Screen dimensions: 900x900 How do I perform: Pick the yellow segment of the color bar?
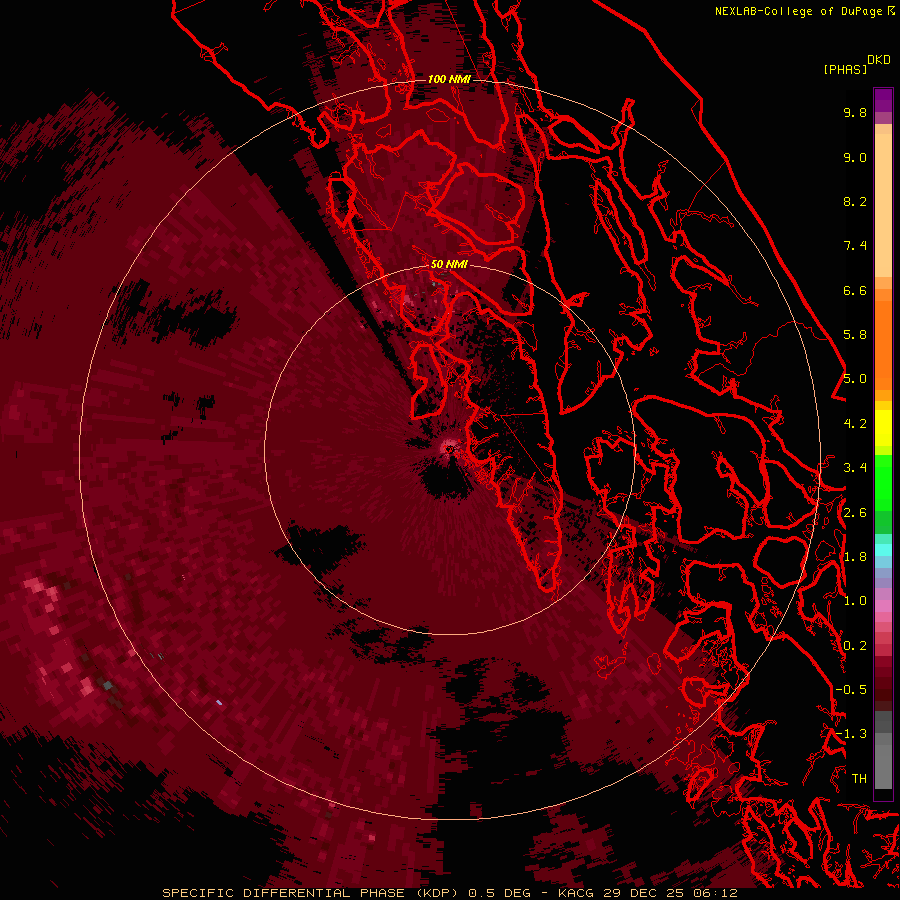click(x=883, y=428)
